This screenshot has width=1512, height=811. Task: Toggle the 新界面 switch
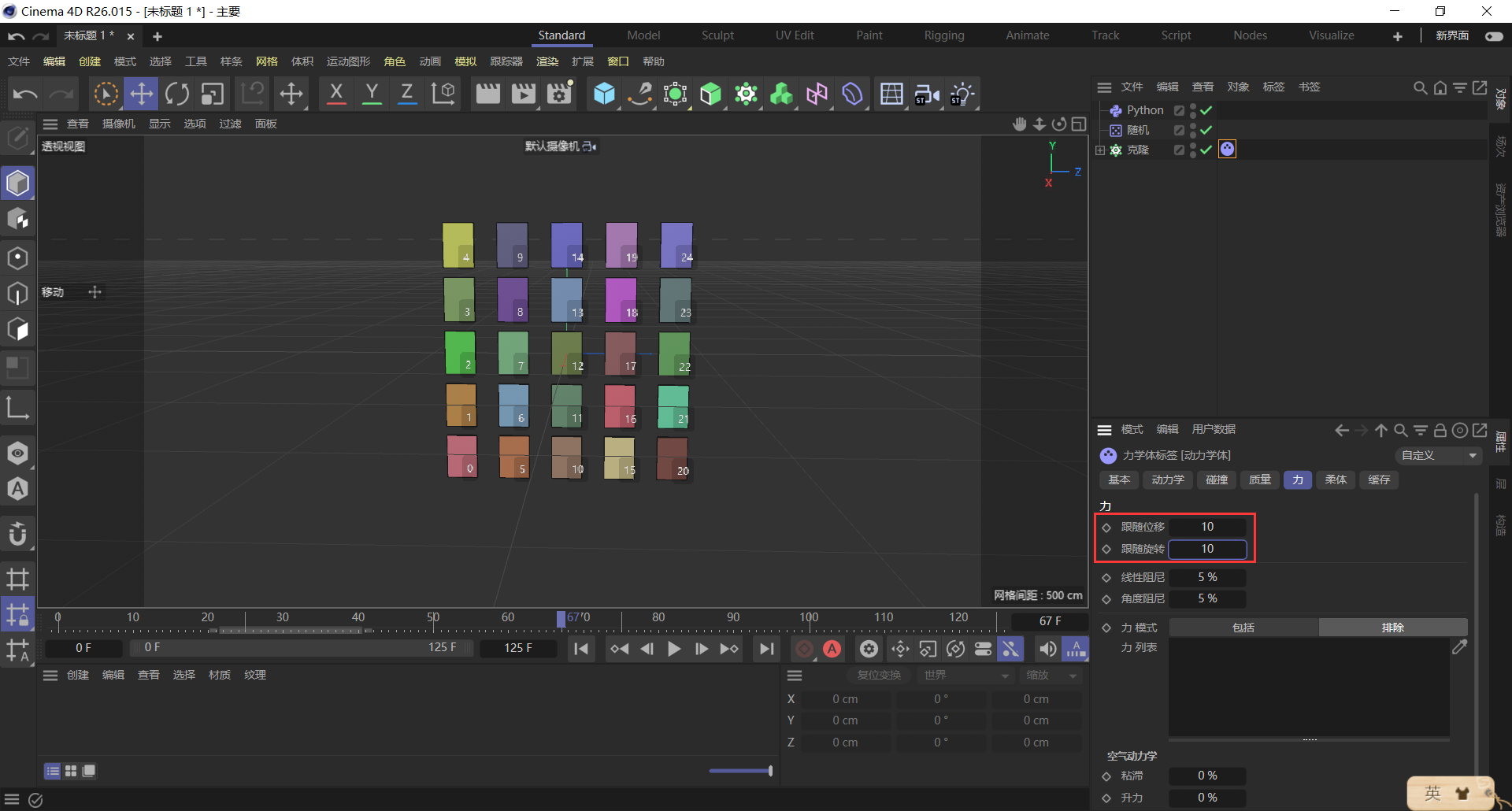click(x=1494, y=36)
